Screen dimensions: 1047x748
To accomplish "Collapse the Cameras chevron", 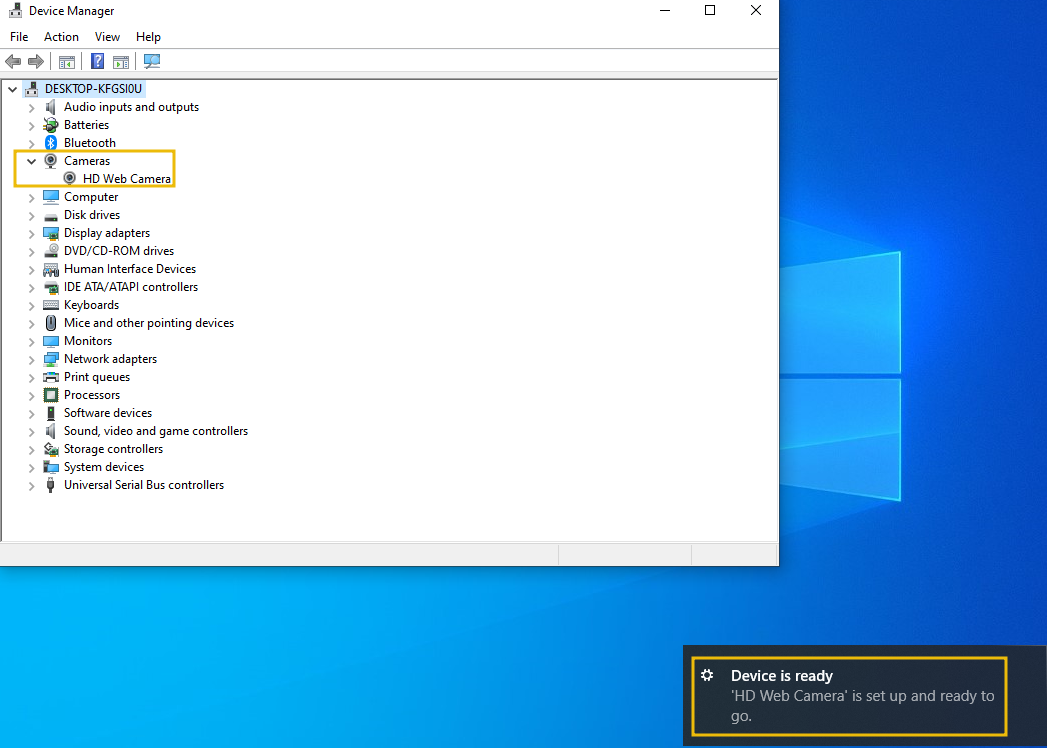I will (x=31, y=161).
